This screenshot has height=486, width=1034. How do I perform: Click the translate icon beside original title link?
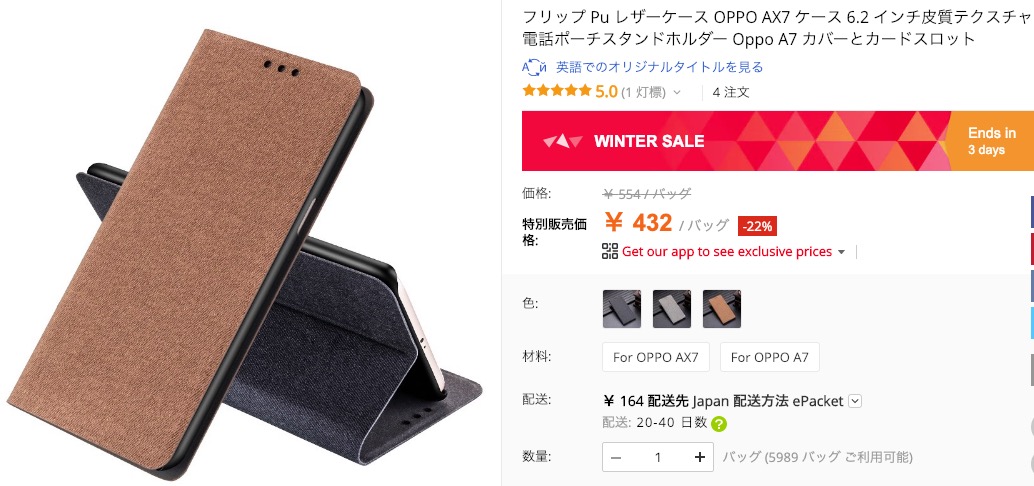click(x=535, y=67)
